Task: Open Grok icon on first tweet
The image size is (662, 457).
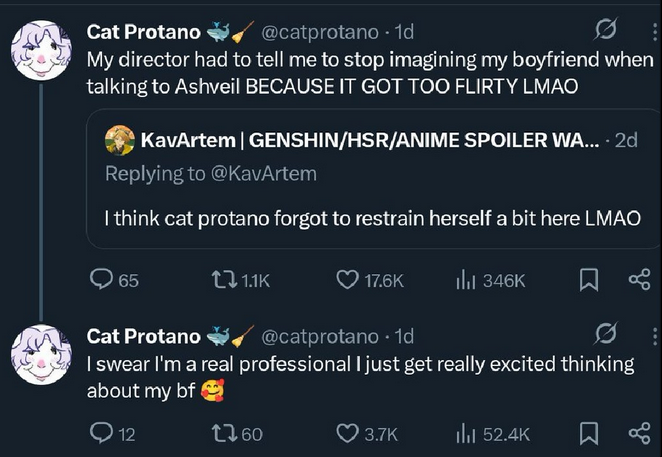Action: (x=605, y=31)
